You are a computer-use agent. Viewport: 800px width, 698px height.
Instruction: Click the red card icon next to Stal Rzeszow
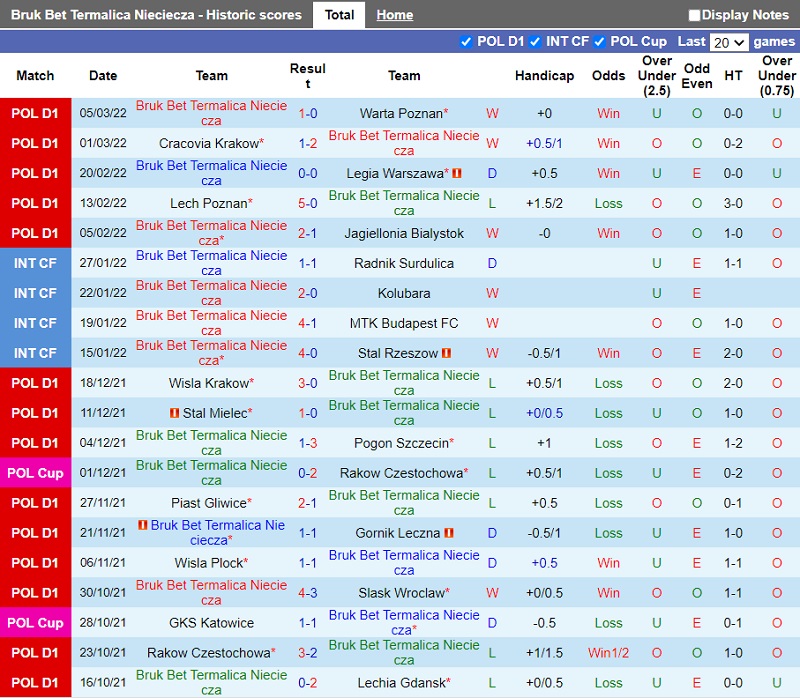[x=447, y=353]
